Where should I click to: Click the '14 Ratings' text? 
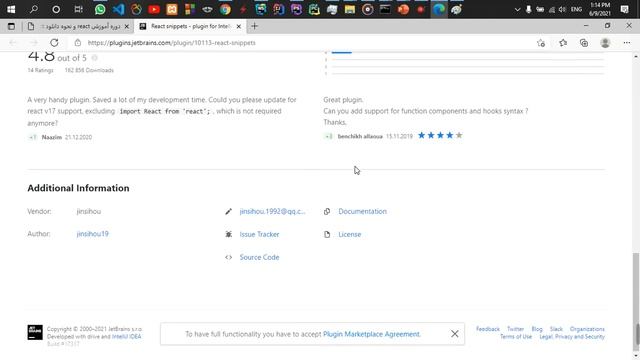[x=40, y=70]
